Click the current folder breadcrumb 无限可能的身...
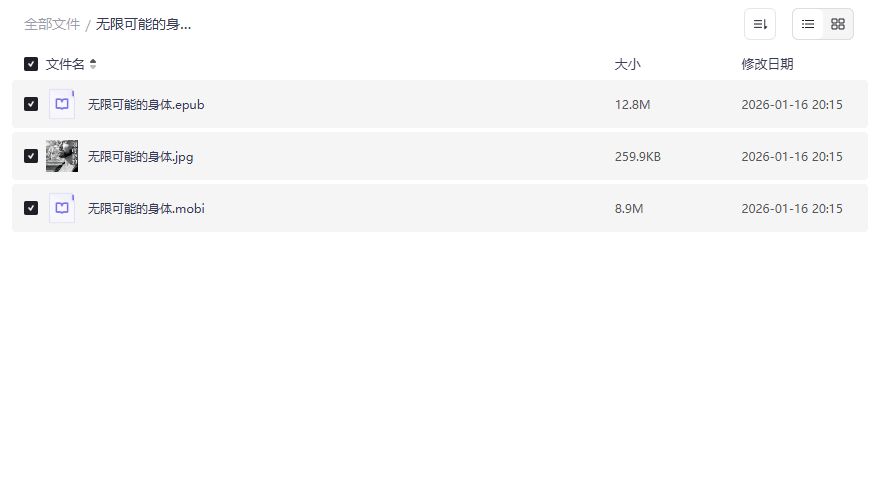 143,24
